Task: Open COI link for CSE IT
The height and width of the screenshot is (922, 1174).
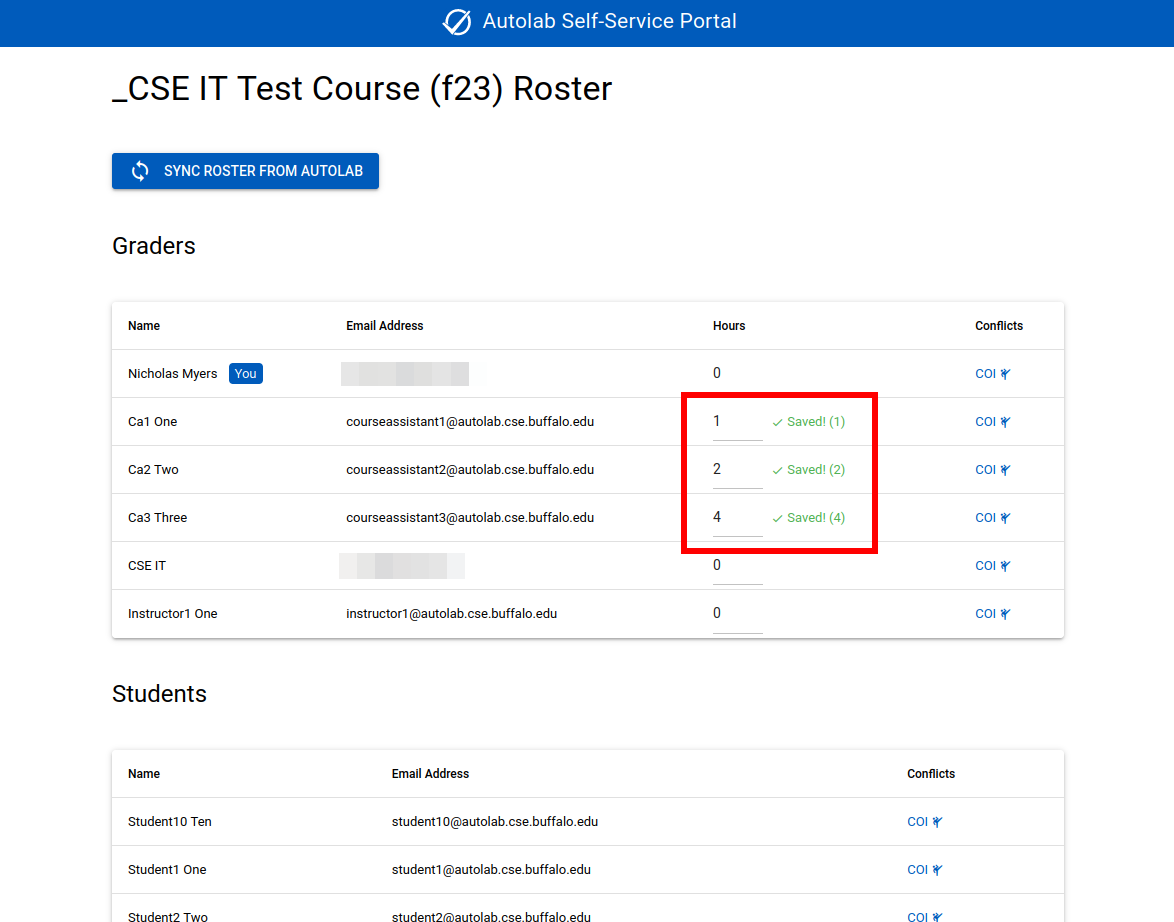Action: [x=993, y=565]
